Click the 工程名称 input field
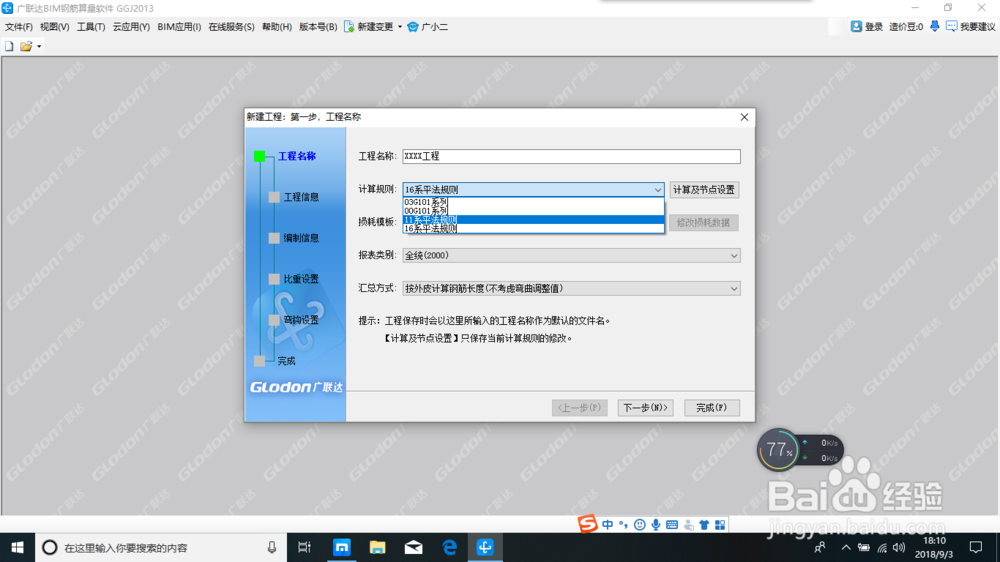 (571, 156)
